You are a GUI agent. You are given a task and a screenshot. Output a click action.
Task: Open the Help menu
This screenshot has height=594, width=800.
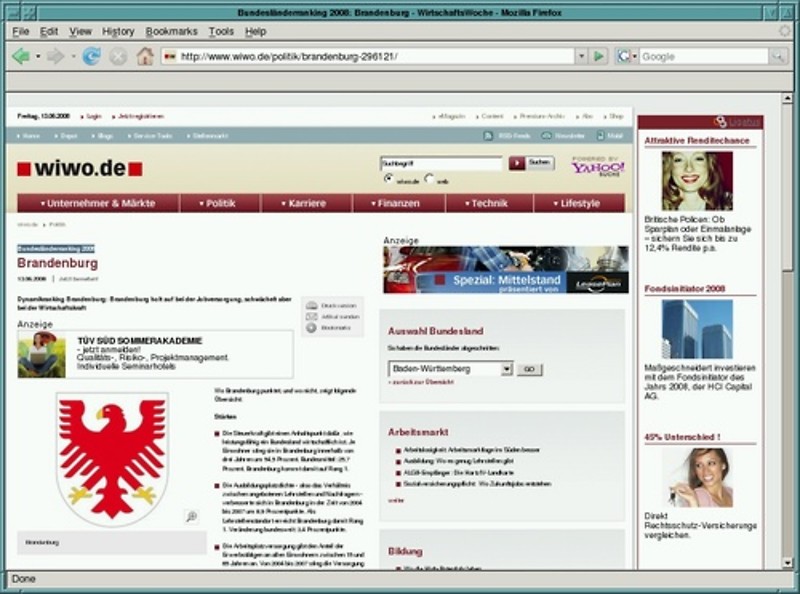point(256,32)
